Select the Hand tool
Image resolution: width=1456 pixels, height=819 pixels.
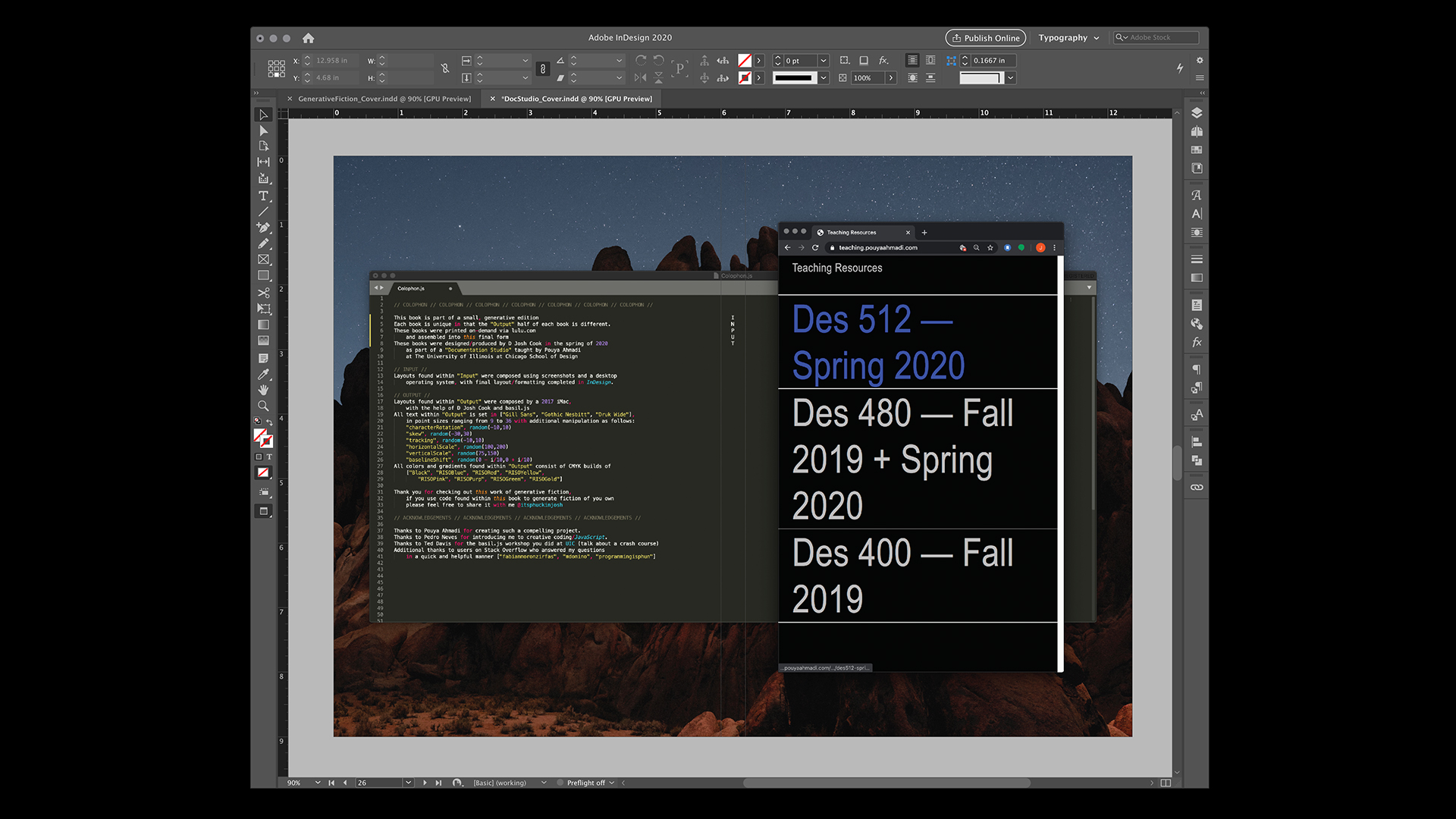263,390
